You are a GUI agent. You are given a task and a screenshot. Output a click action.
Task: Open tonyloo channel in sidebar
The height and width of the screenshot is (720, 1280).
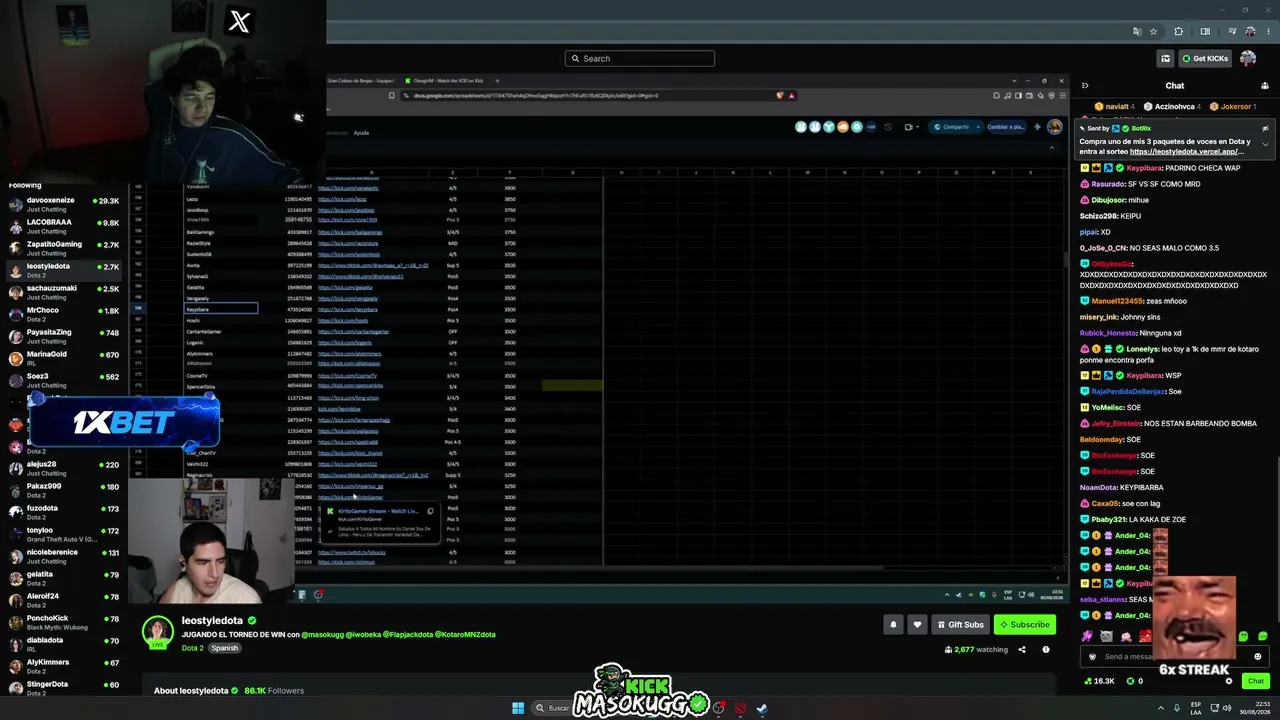click(64, 534)
